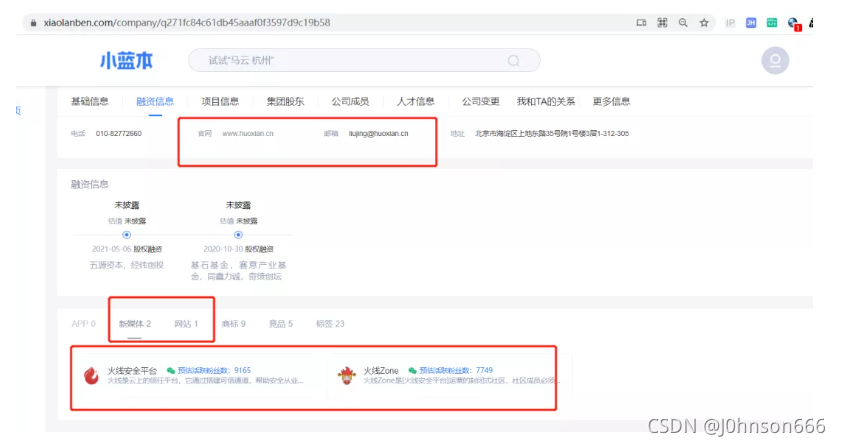841x446 pixels.
Task: Click the 火线Zone description text
Action: click(x=462, y=381)
